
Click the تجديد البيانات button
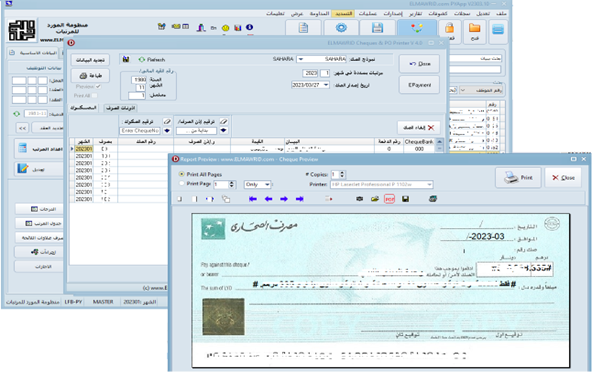[x=90, y=60]
